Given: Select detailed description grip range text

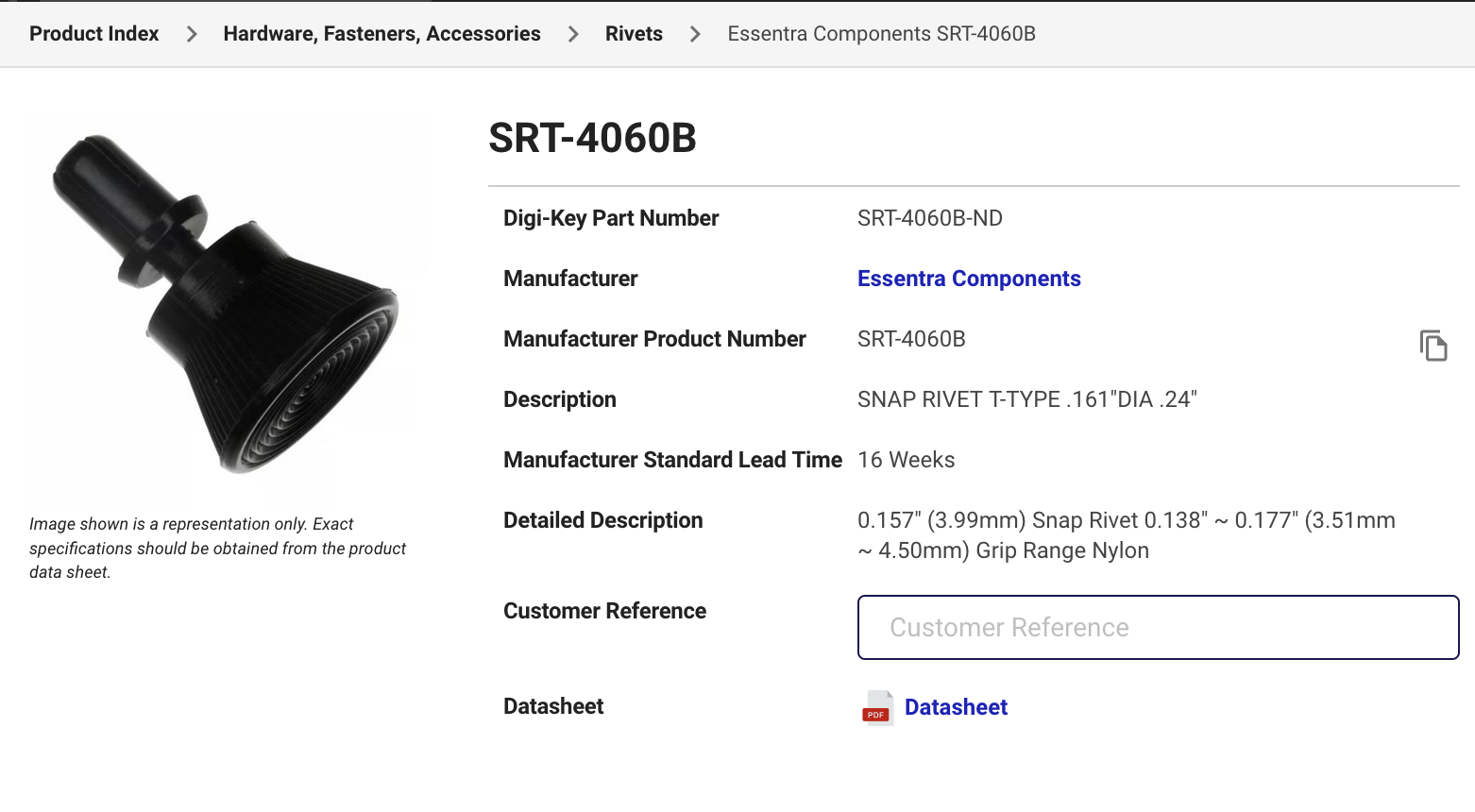Looking at the screenshot, I should [x=1127, y=535].
